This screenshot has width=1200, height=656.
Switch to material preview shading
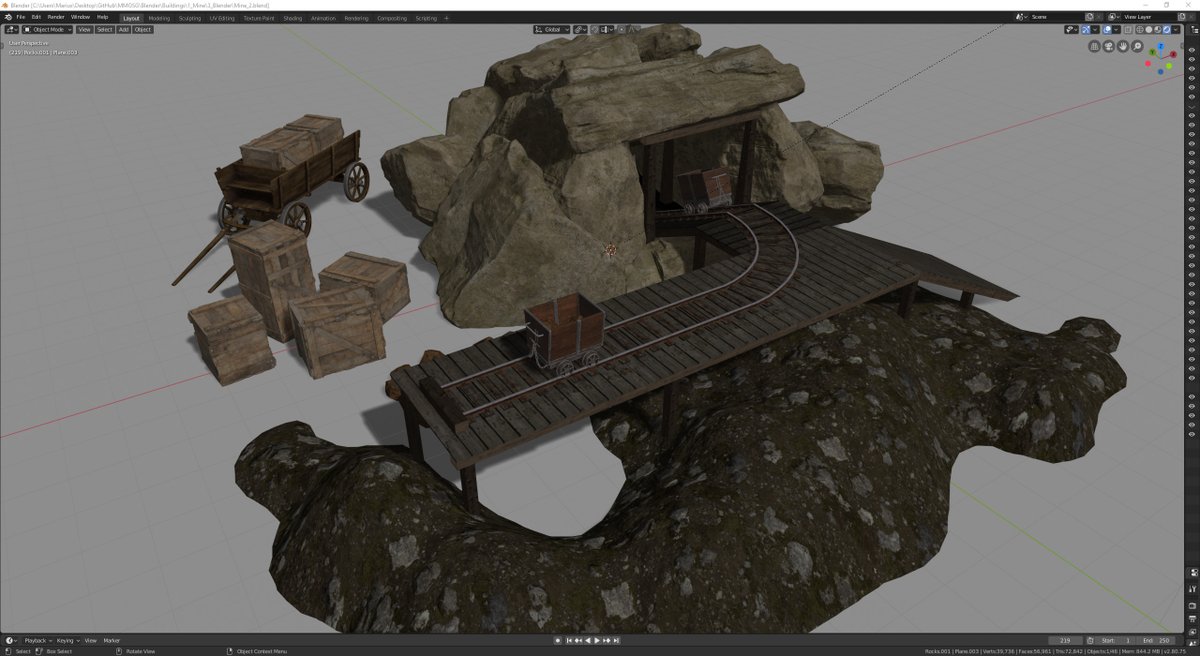click(x=1158, y=29)
